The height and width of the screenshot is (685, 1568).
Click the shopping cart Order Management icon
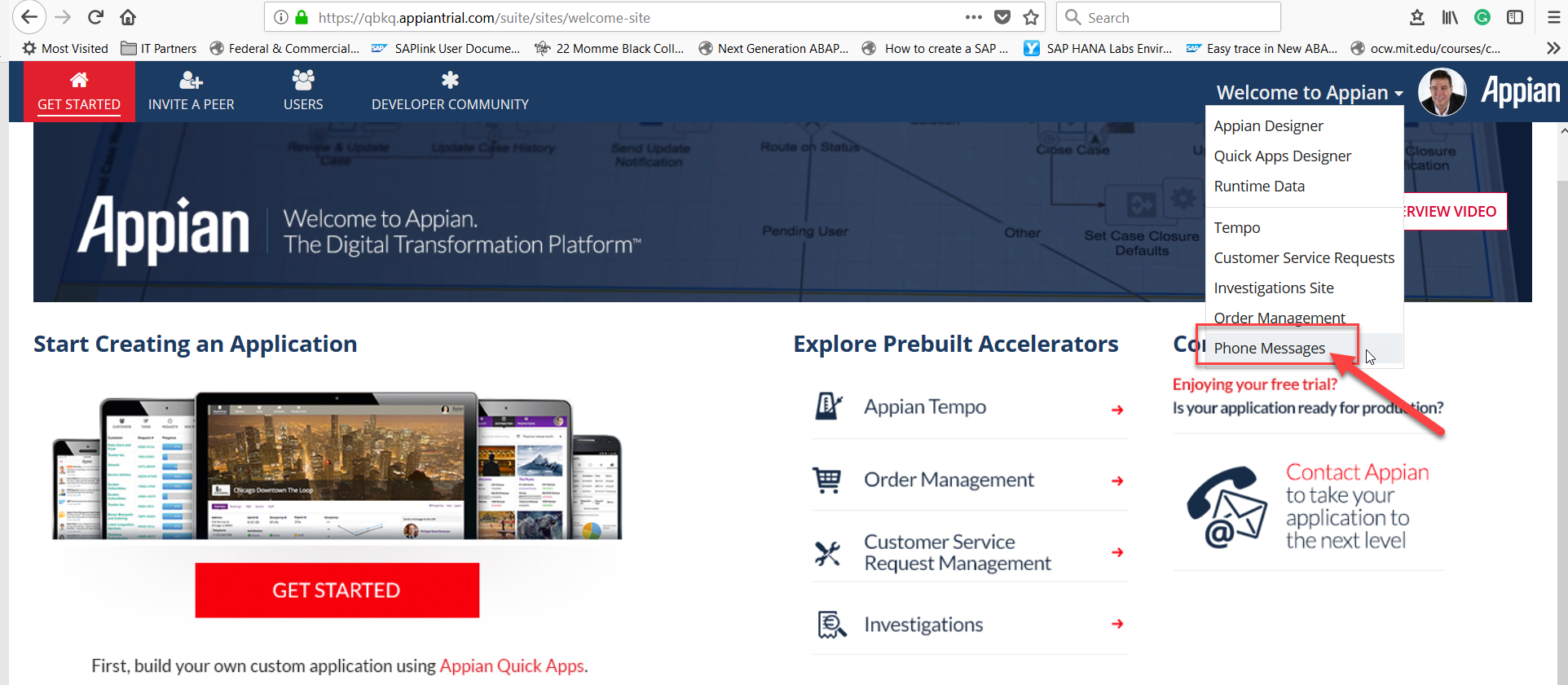coord(827,480)
